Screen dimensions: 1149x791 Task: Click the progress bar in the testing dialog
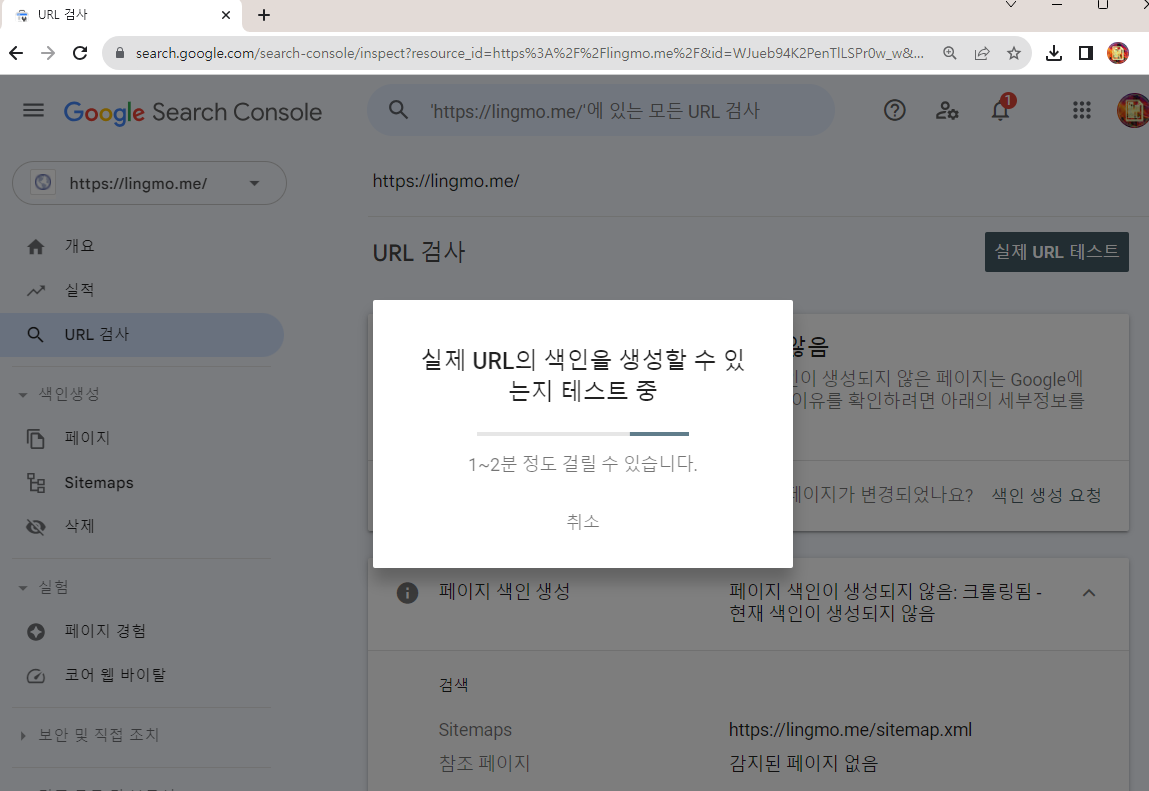[x=583, y=434]
